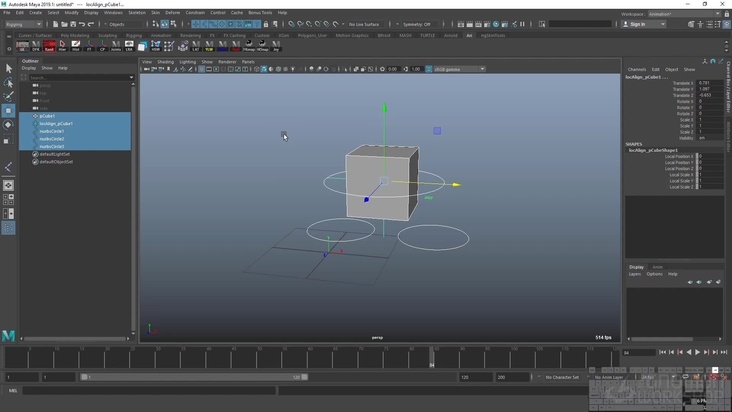Viewport: 732px width, 412px height.
Task: Click the Translate X value field
Action: (x=710, y=83)
